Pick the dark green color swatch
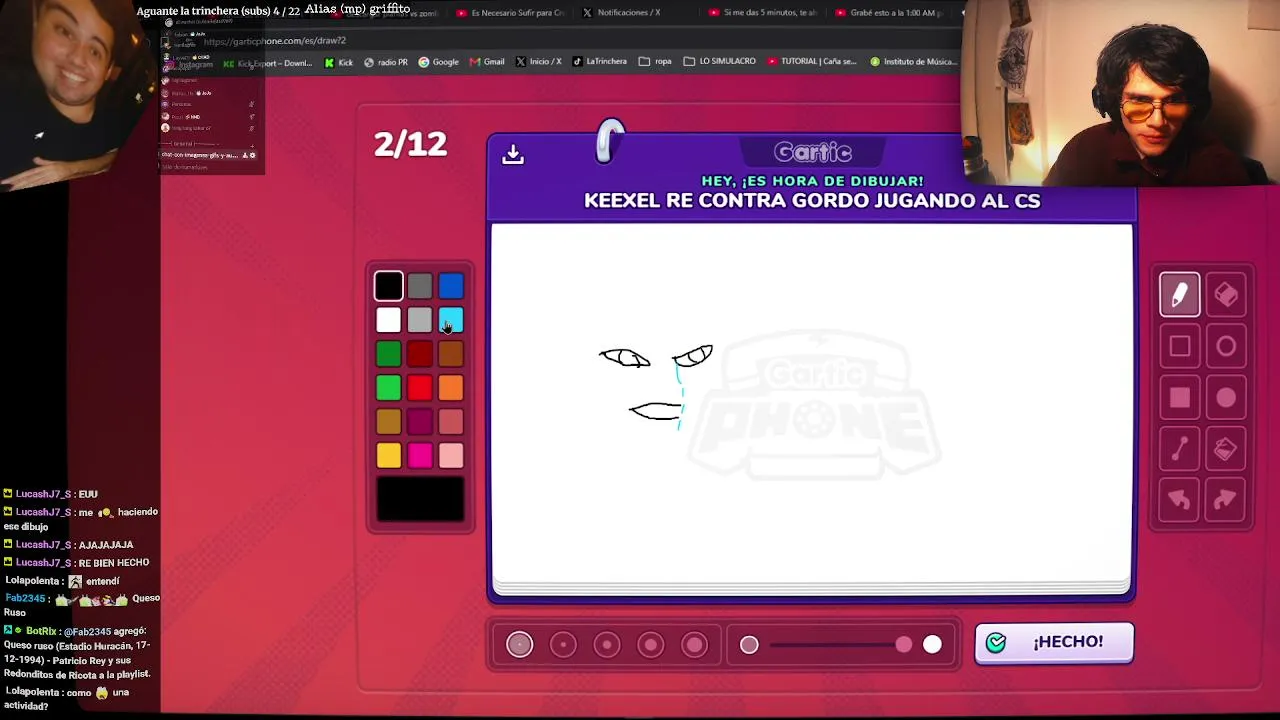 [389, 354]
